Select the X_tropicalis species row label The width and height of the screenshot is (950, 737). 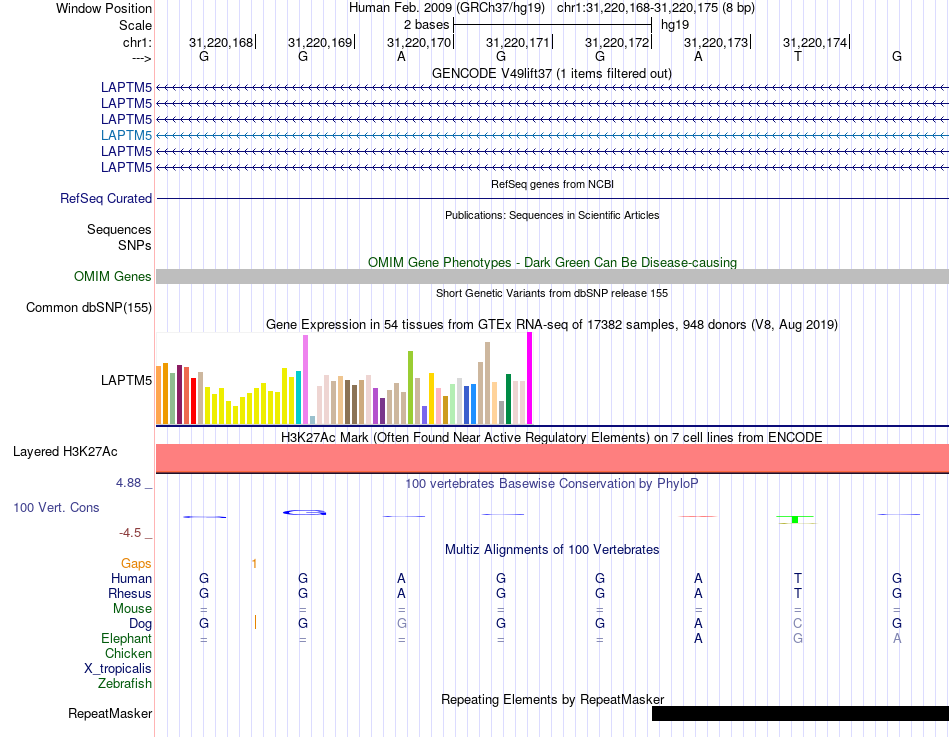click(118, 669)
